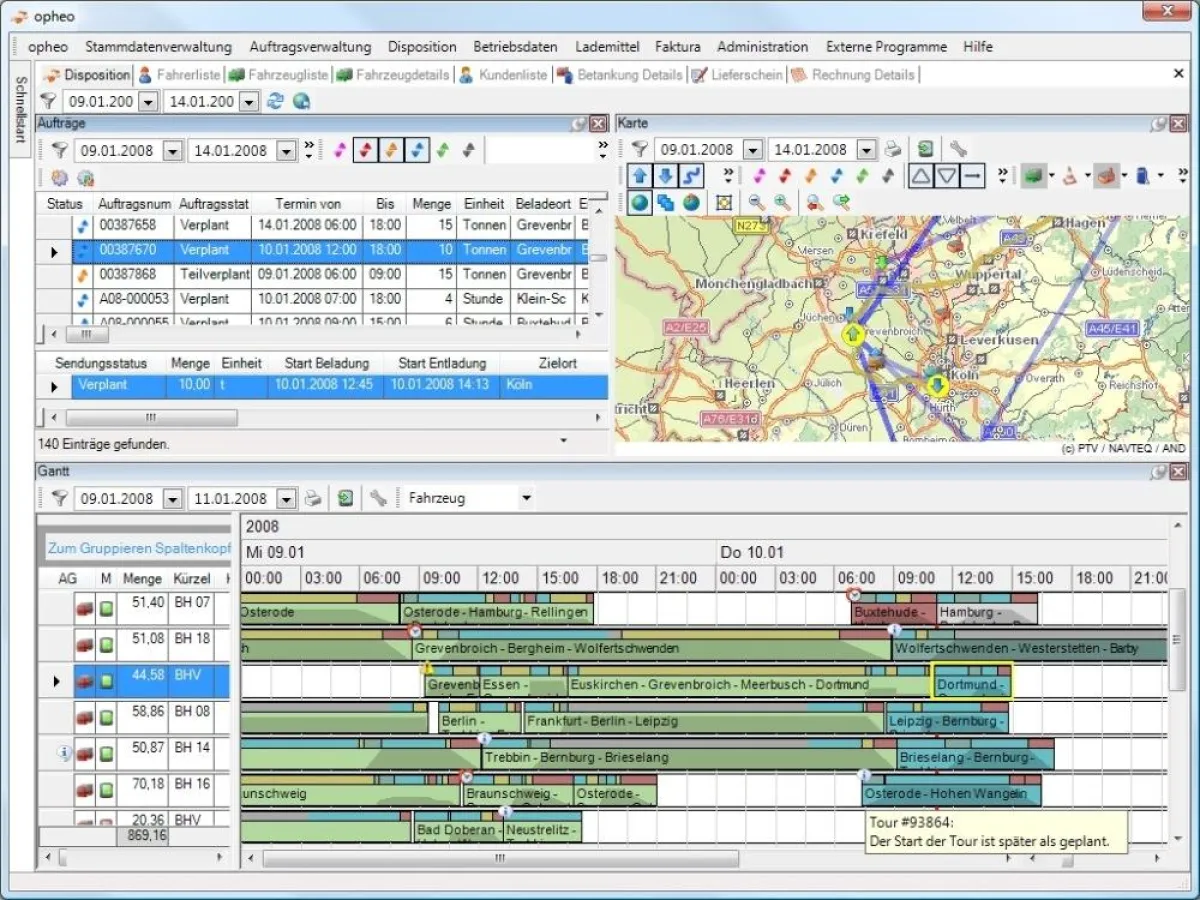
Task: Toggle the blue up-arrow loading point button in Karte
Action: click(641, 176)
